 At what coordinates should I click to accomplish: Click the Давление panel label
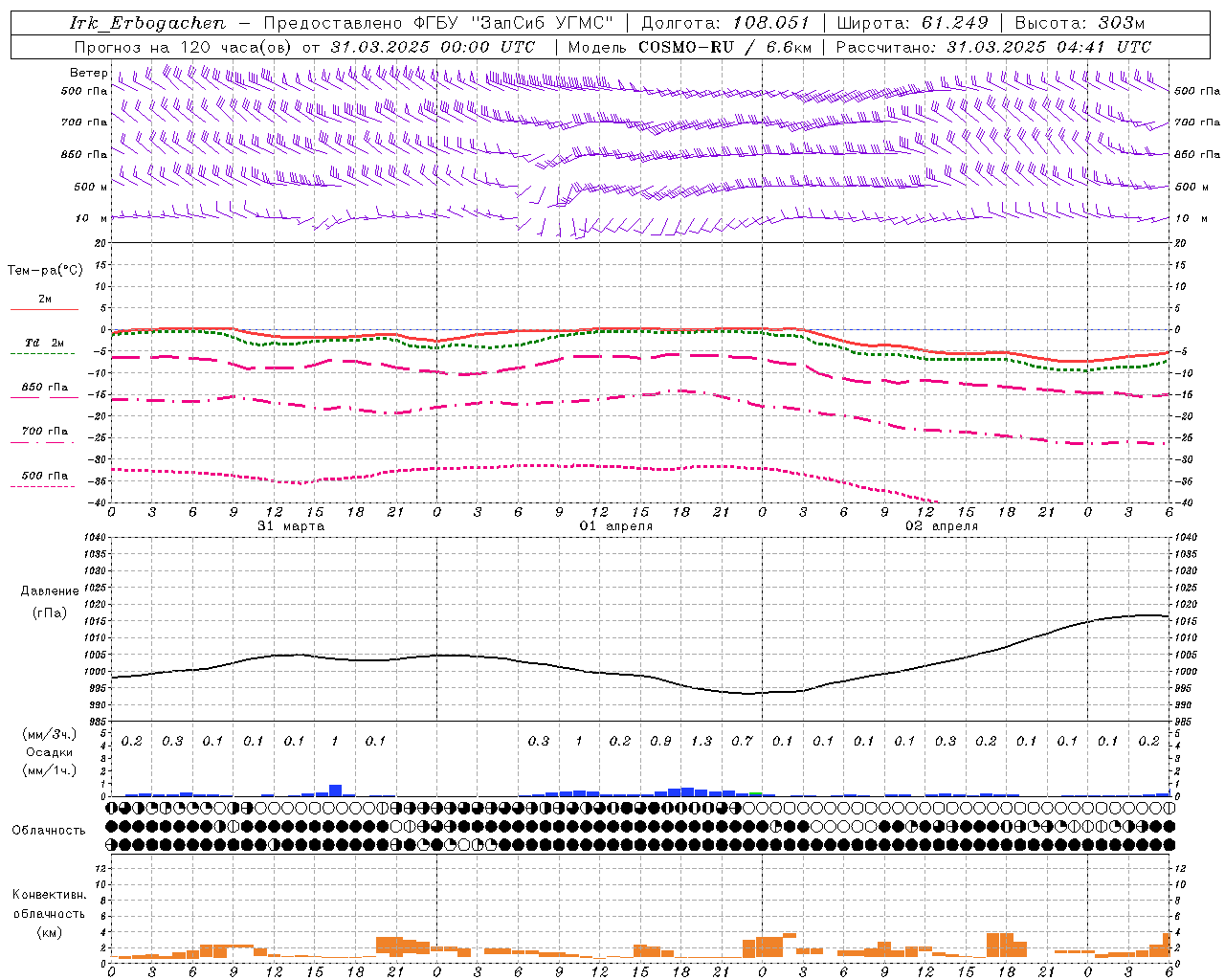point(49,591)
